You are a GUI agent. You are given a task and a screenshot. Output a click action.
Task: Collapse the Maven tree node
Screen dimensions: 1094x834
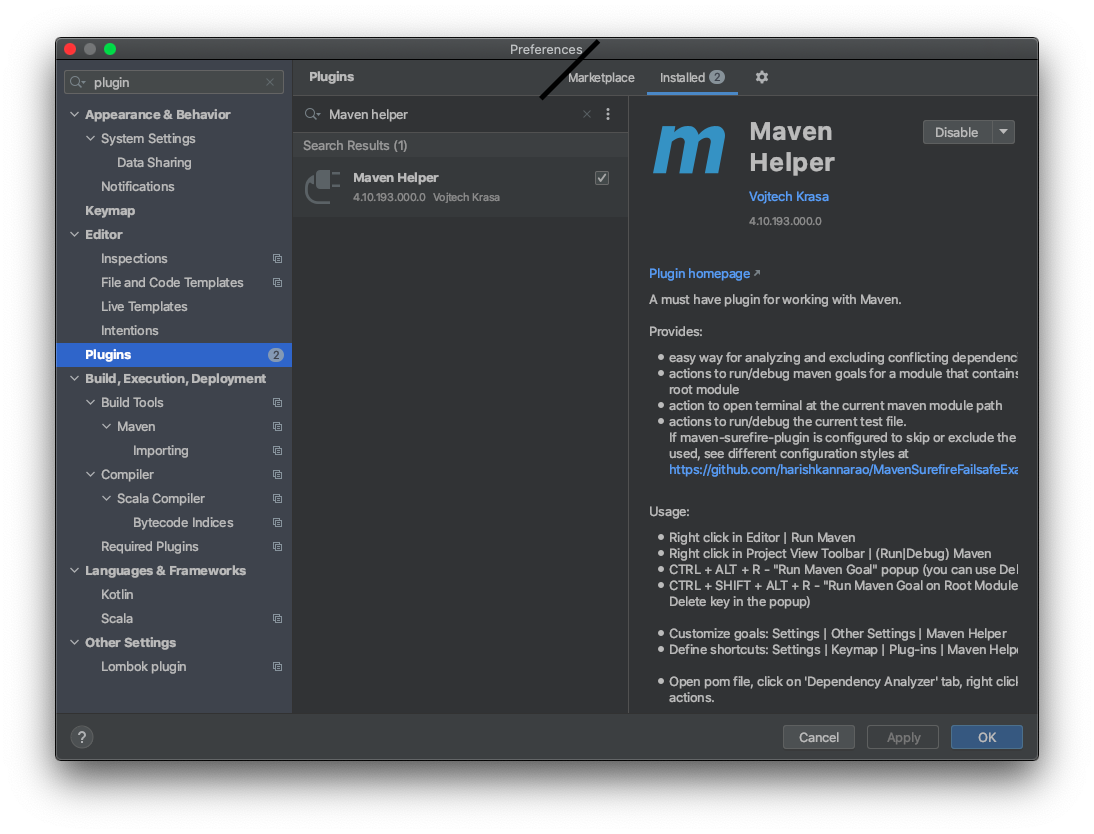coord(107,426)
